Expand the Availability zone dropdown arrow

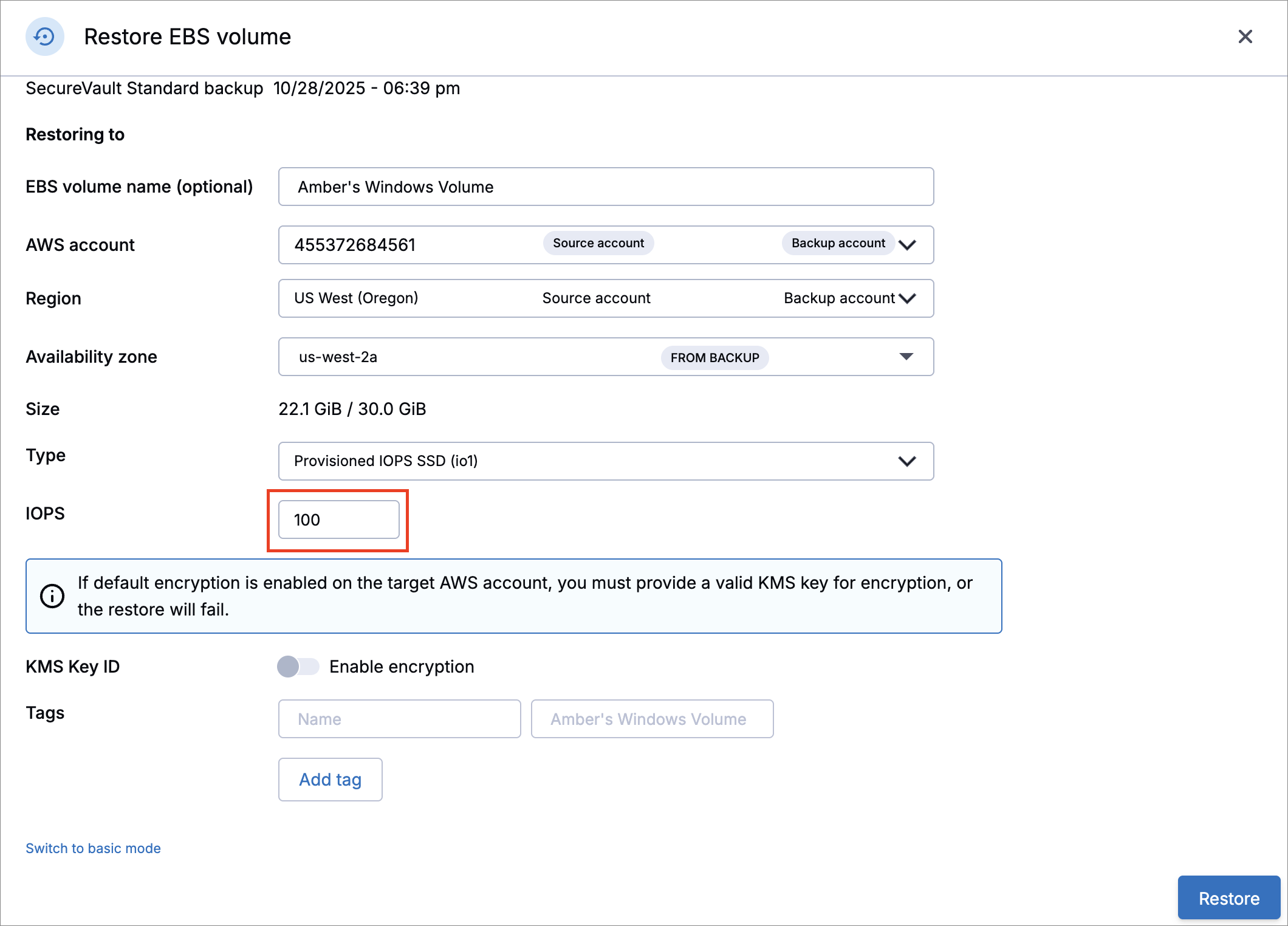(x=906, y=357)
